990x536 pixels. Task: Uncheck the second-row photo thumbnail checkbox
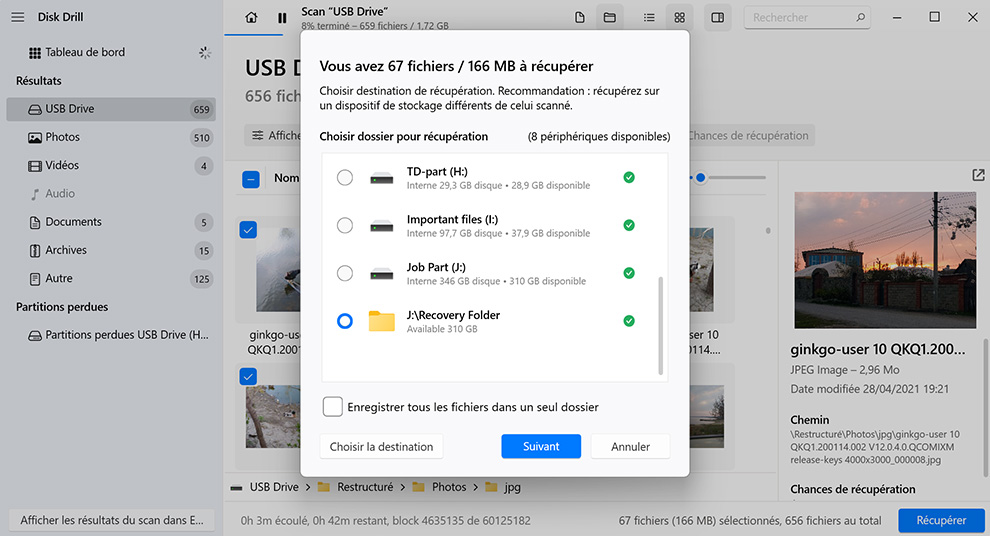point(248,377)
